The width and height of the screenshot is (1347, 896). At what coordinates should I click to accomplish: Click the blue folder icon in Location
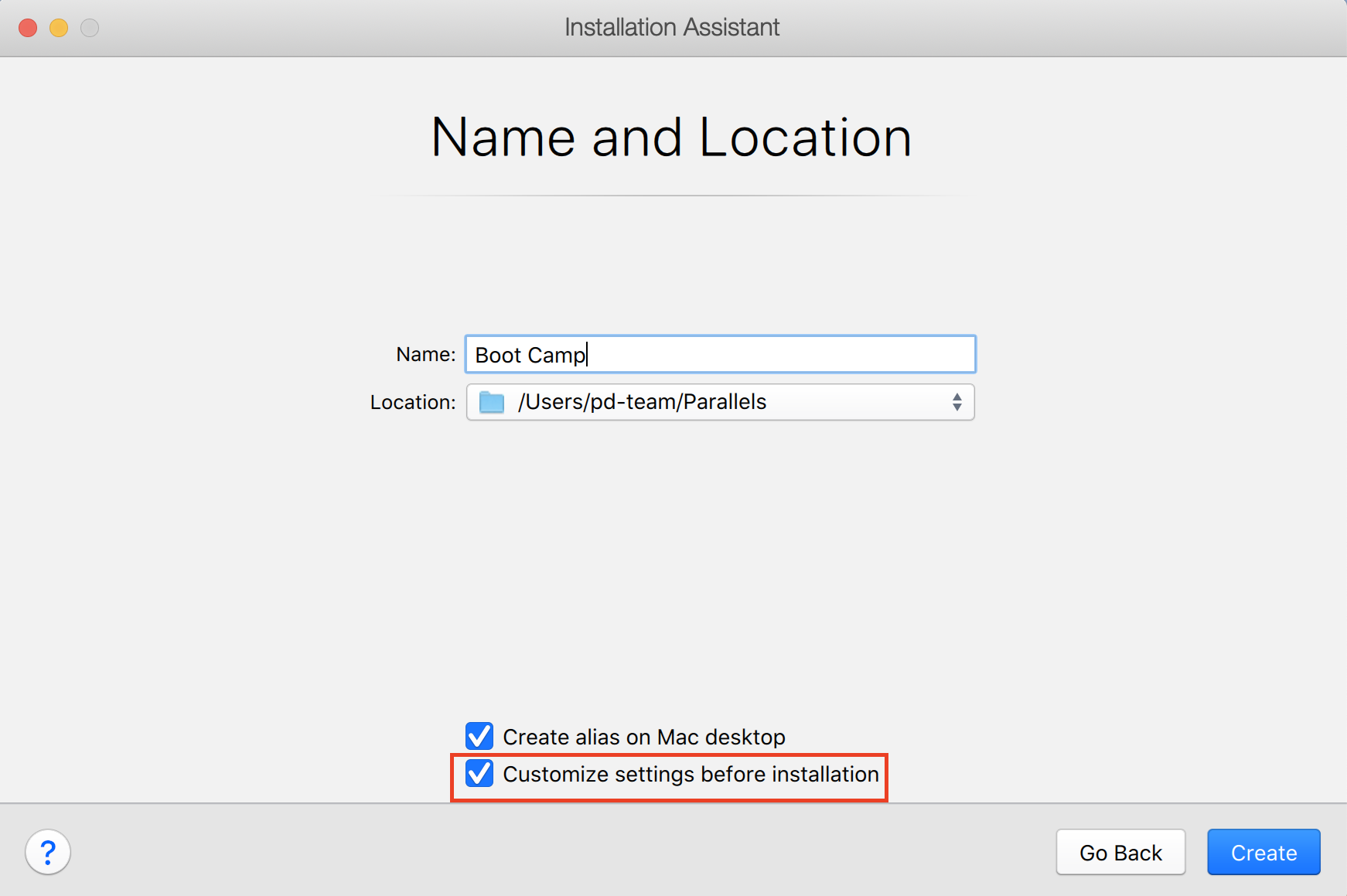[492, 402]
